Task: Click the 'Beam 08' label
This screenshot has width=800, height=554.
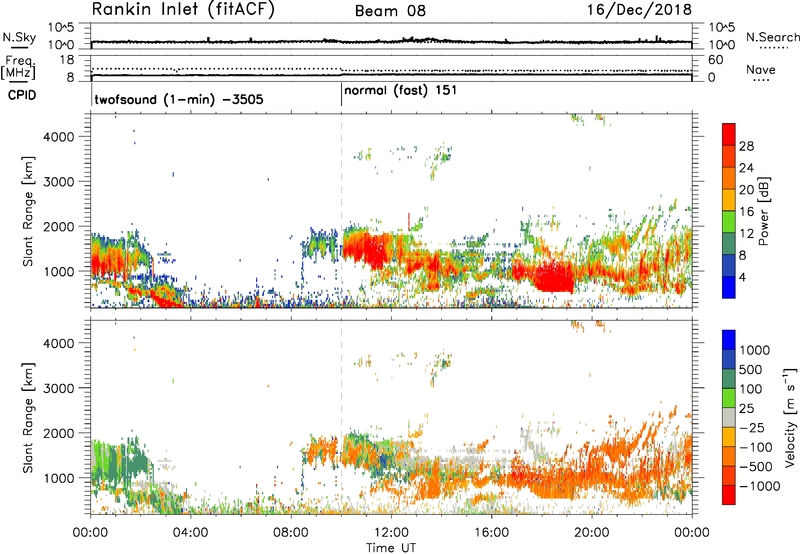Action: (x=390, y=11)
